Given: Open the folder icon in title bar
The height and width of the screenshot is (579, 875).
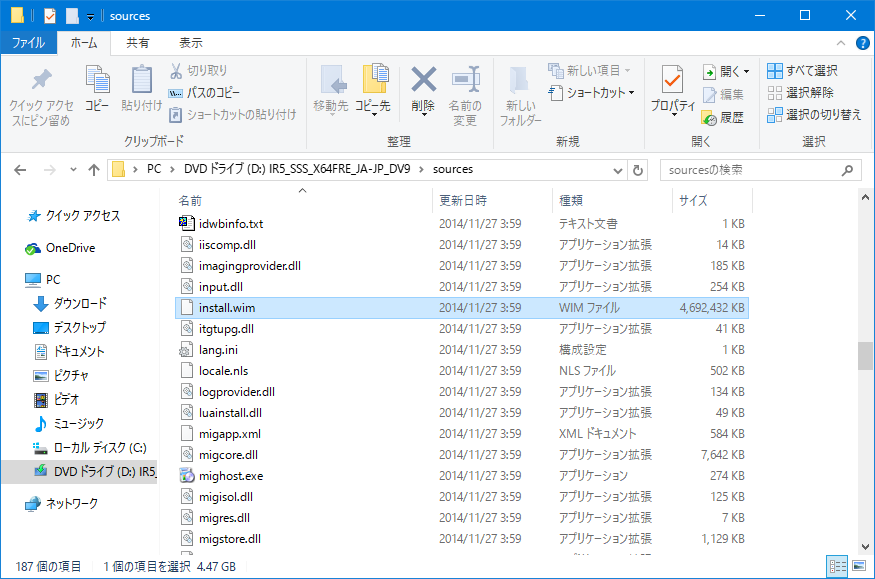Looking at the screenshot, I should click(x=17, y=16).
